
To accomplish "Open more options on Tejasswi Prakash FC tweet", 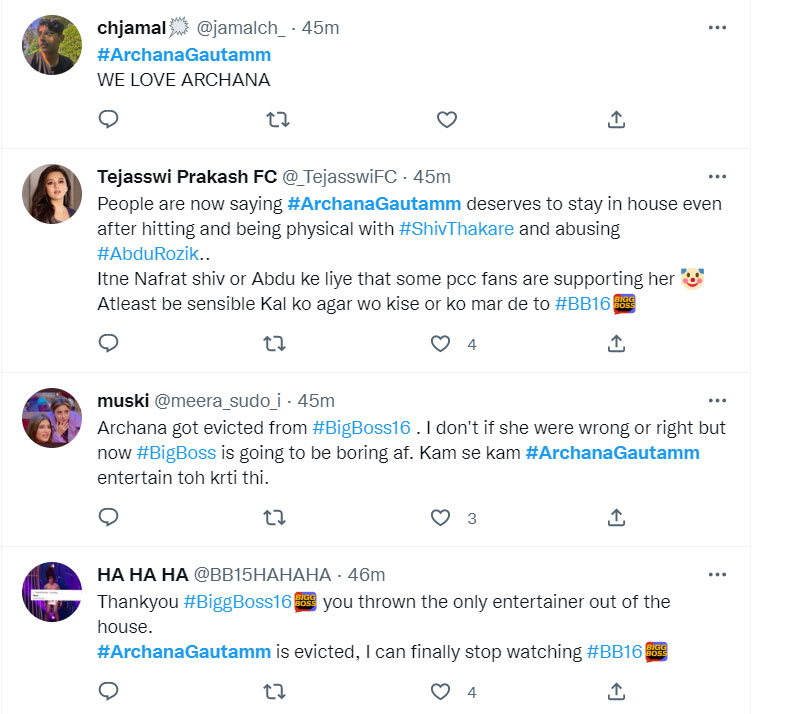I will pyautogui.click(x=717, y=177).
